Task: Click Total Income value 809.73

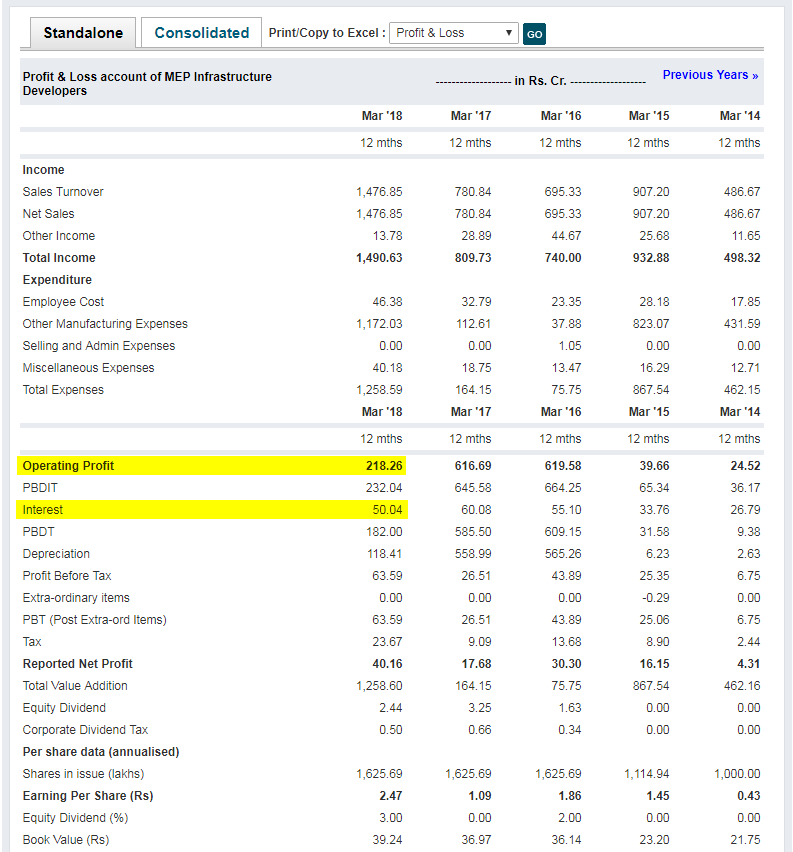Action: pyautogui.click(x=473, y=258)
